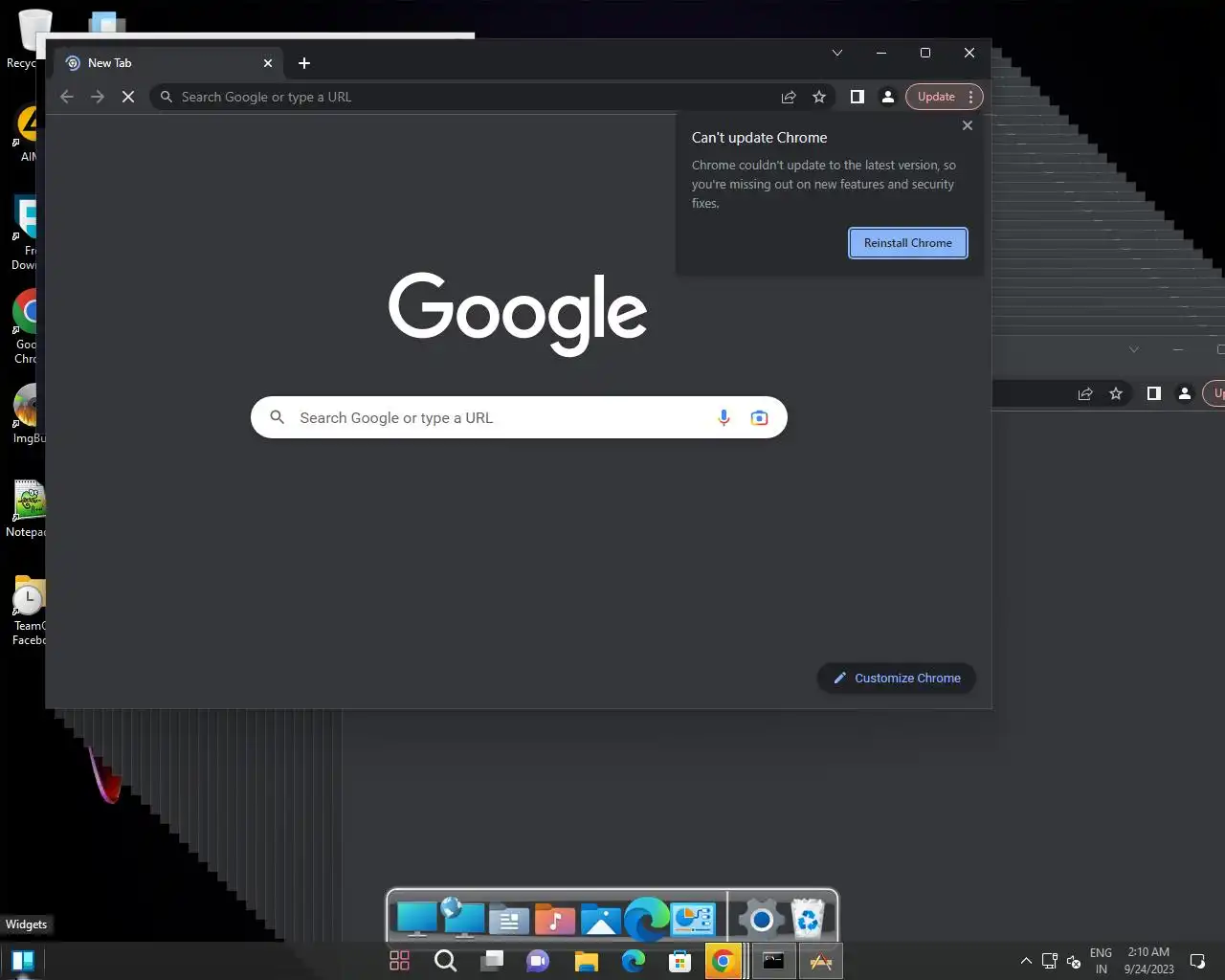The height and width of the screenshot is (980, 1225).
Task: Click the taskbar icon right of Command Prompt
Action: 821,961
